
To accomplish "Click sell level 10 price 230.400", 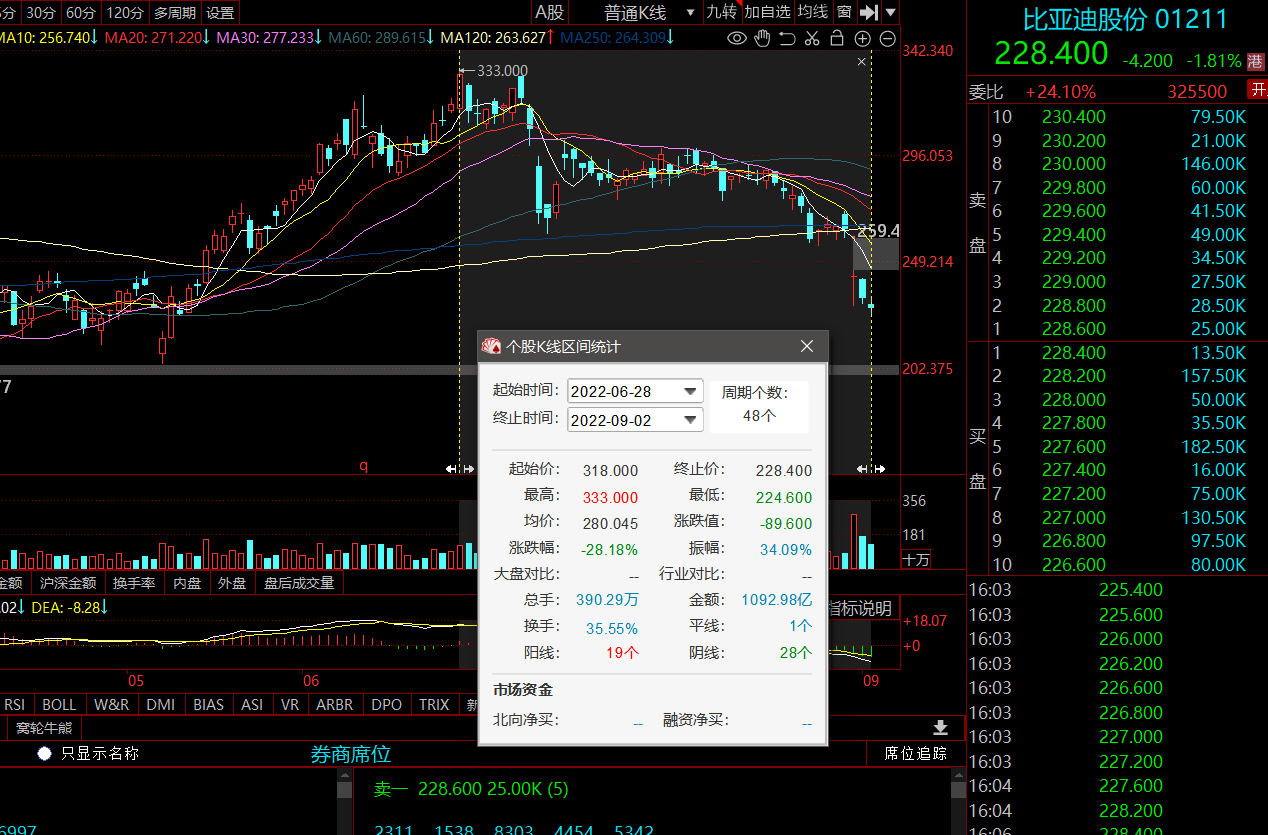I will [x=1074, y=117].
